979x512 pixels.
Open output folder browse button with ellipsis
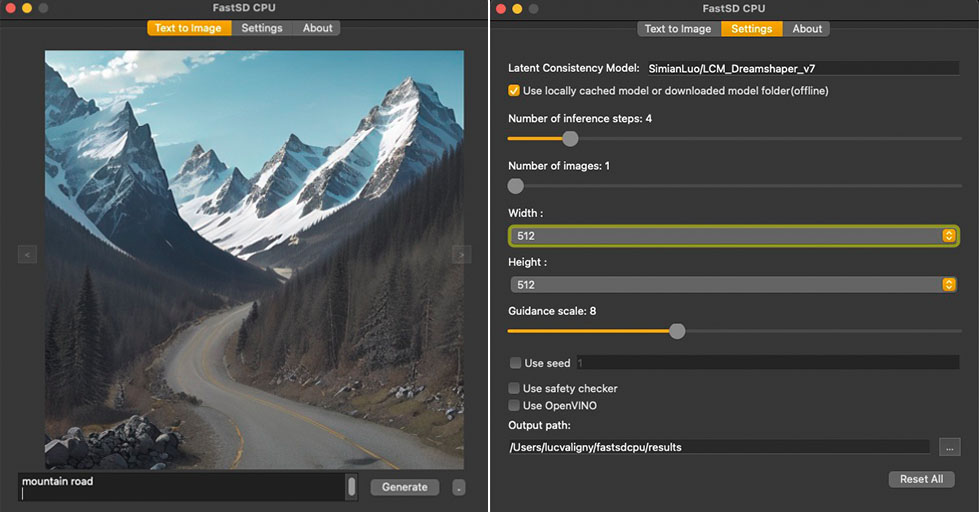pos(949,447)
